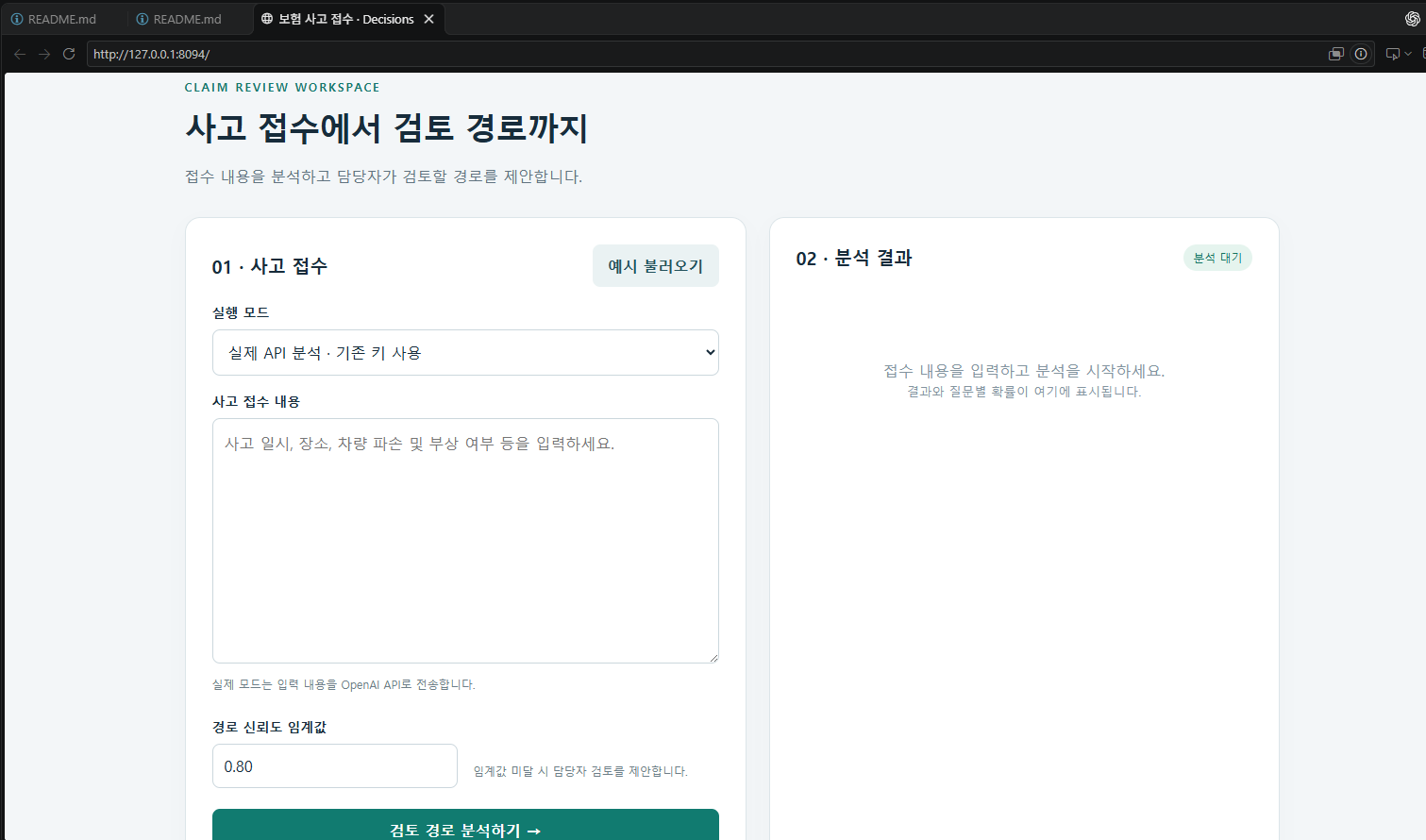
Task: Click the 01 · 사고 접수 heading
Action: tap(270, 266)
